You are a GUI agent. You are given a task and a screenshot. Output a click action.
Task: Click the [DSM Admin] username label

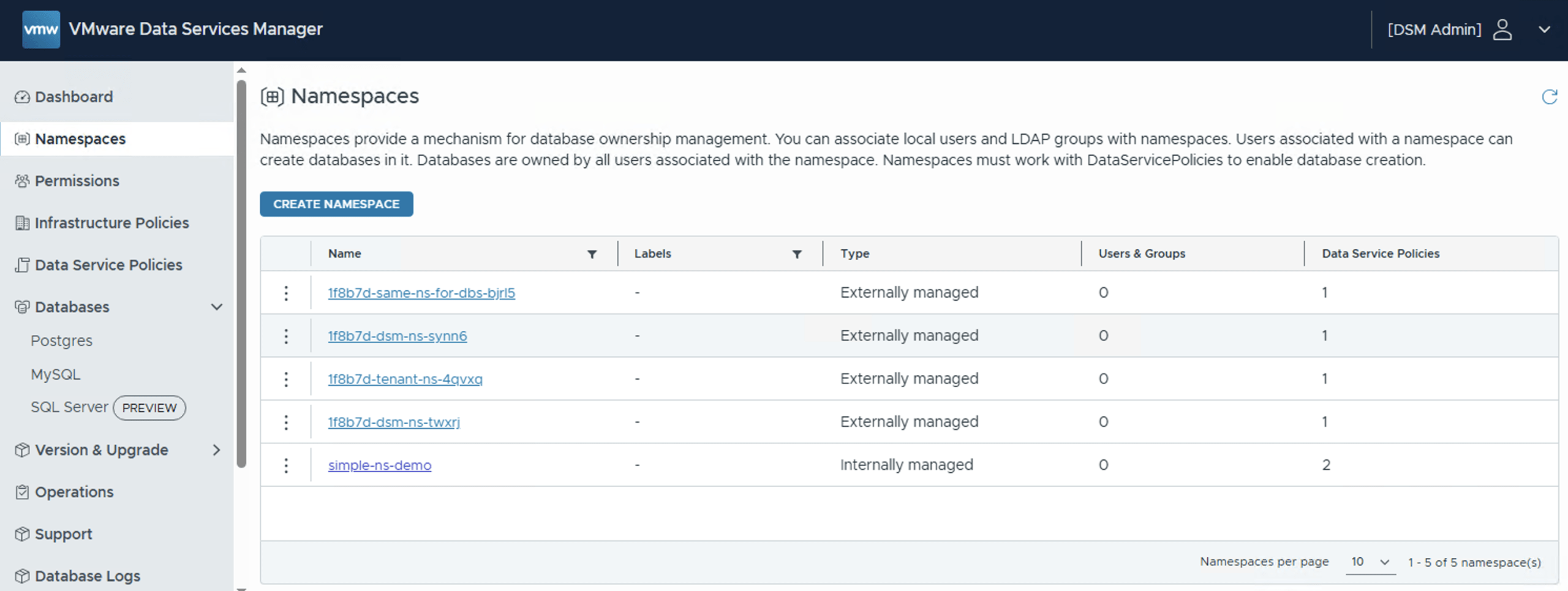coord(1434,29)
